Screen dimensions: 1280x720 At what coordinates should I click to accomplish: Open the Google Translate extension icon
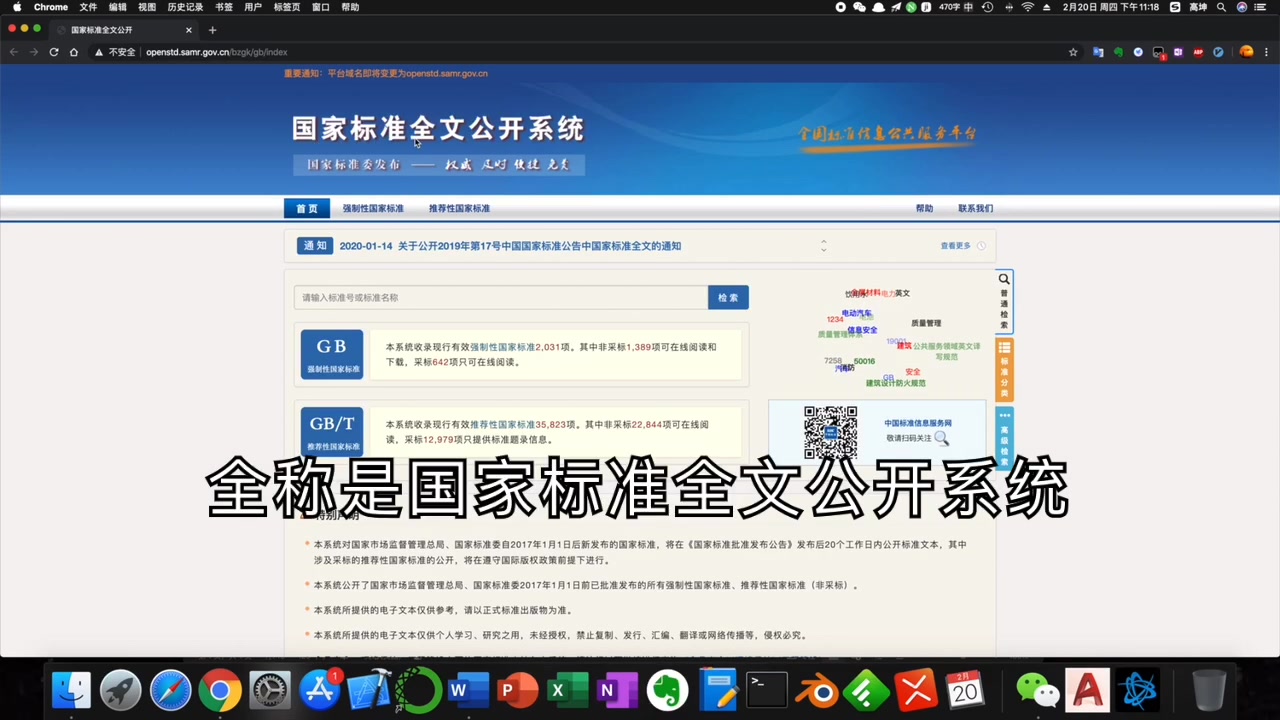(1098, 52)
